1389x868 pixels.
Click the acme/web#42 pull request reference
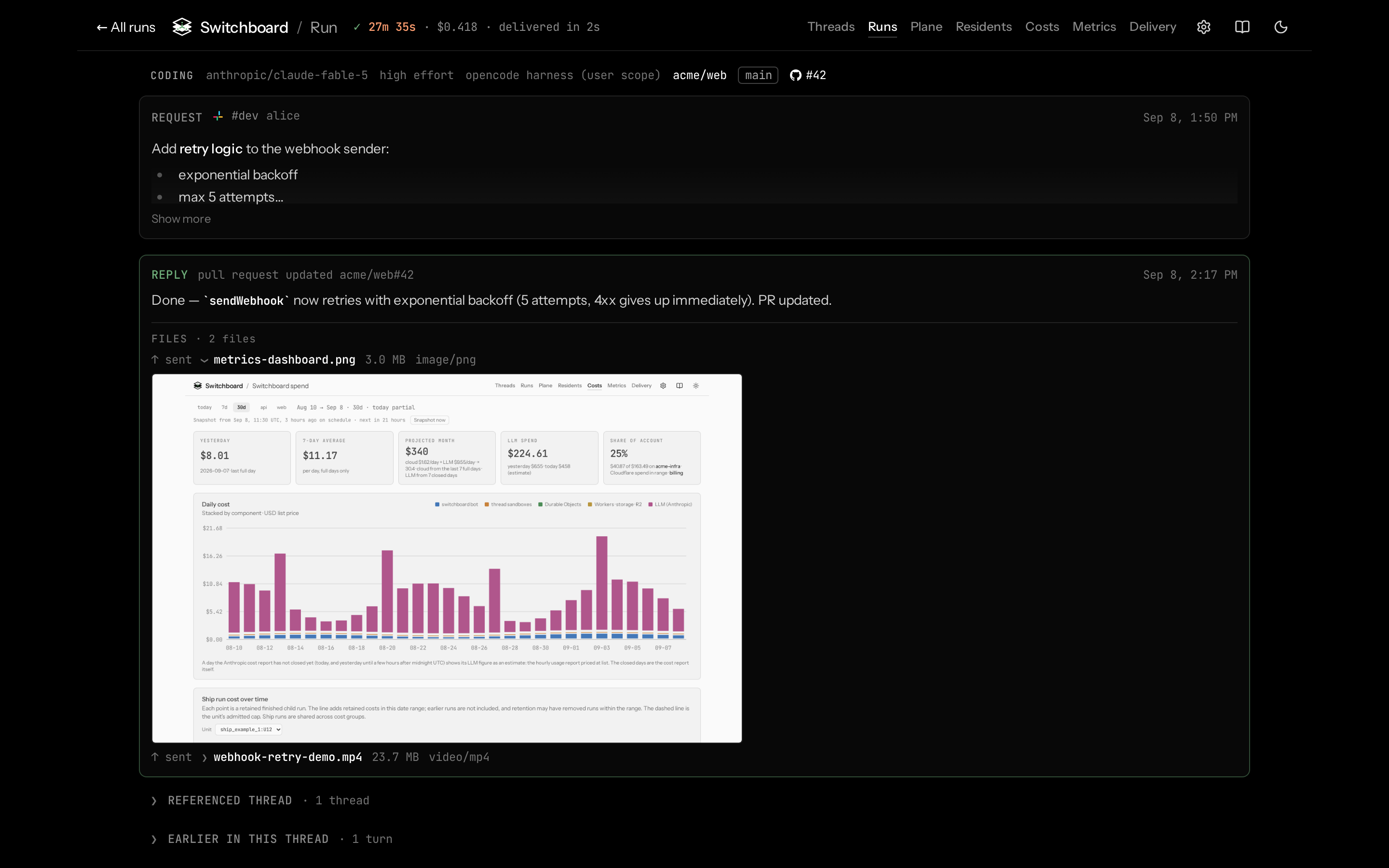click(x=377, y=275)
